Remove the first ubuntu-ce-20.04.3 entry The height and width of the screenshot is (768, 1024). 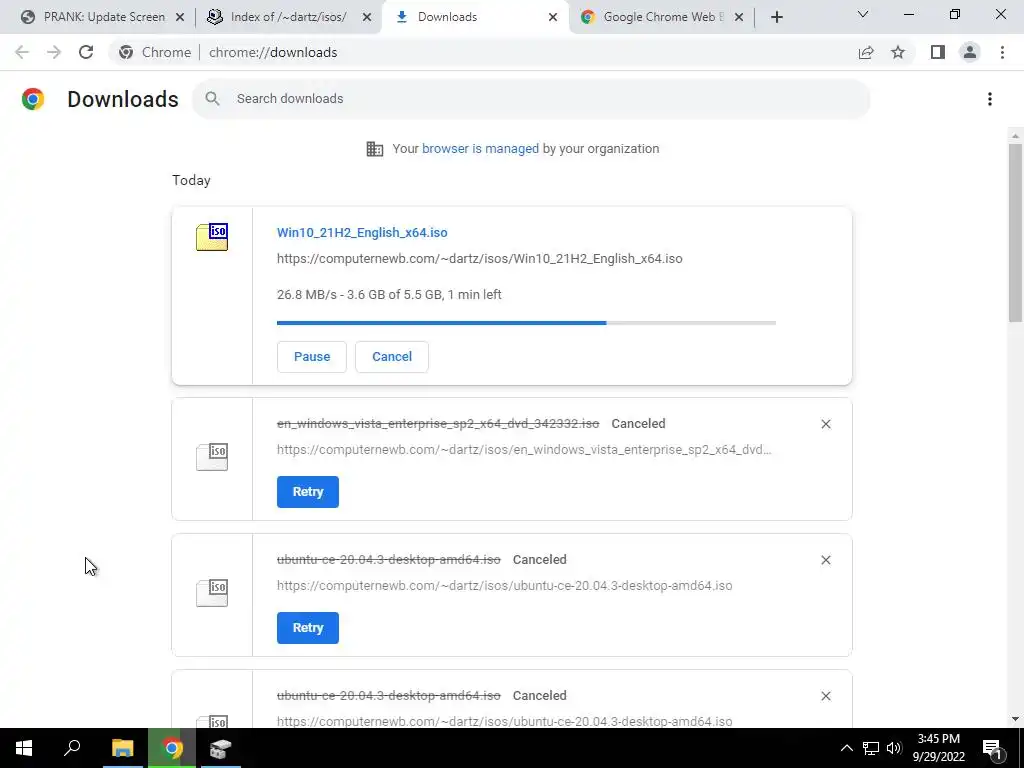point(826,560)
